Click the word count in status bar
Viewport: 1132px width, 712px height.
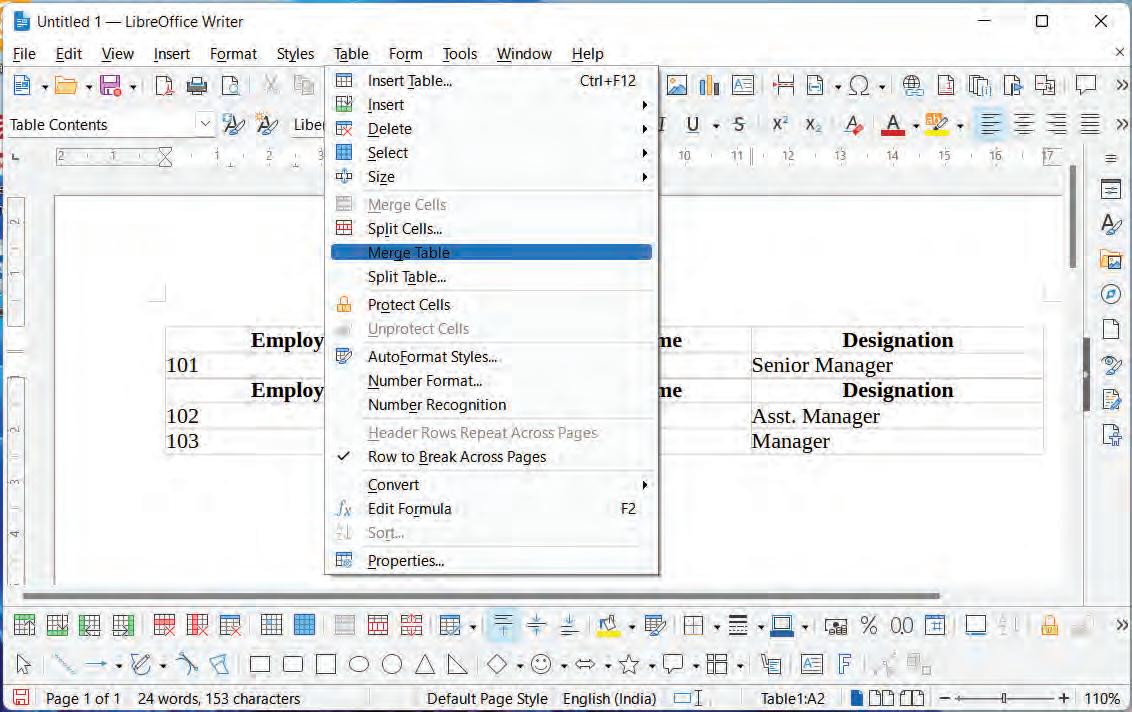[219, 699]
